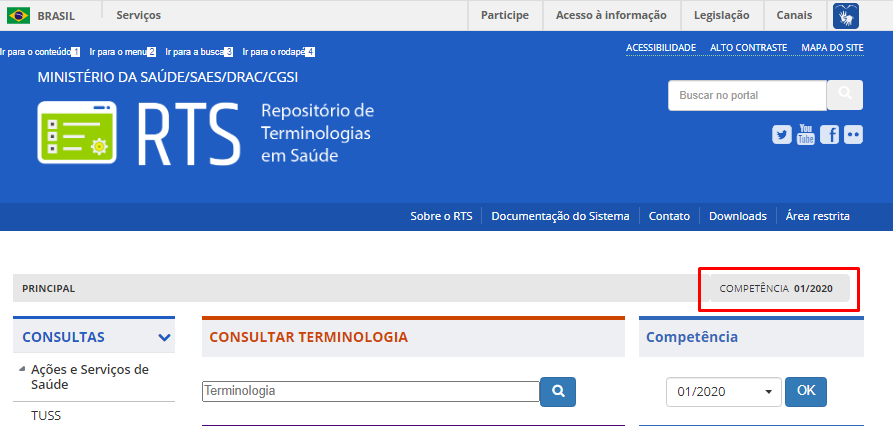Click the portal search magnifier button
This screenshot has width=893, height=426.
(x=844, y=95)
